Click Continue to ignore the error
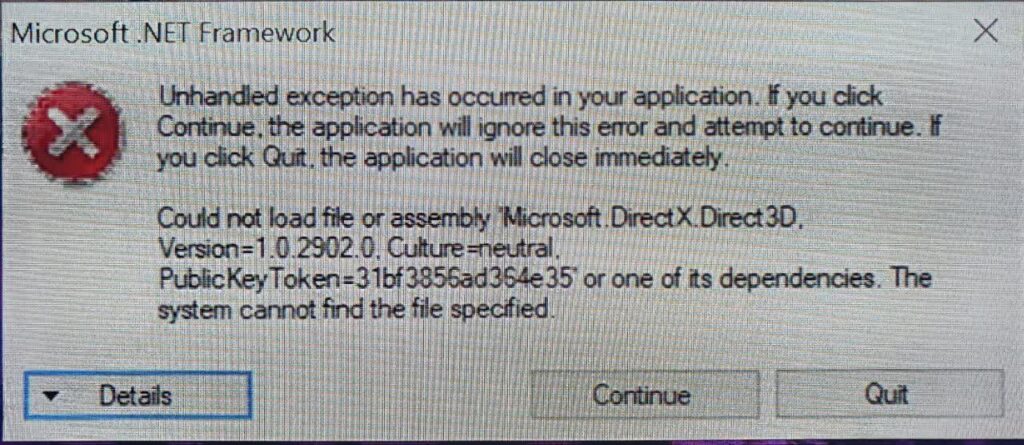The height and width of the screenshot is (445, 1024). click(643, 395)
